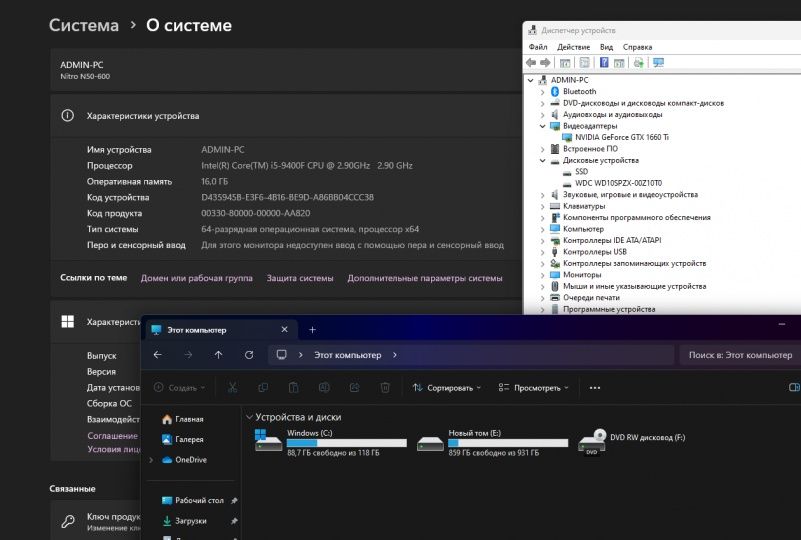Viewport: 801px width, 540px height.
Task: Toggle the details pane icon in Explorer
Action: (x=794, y=387)
